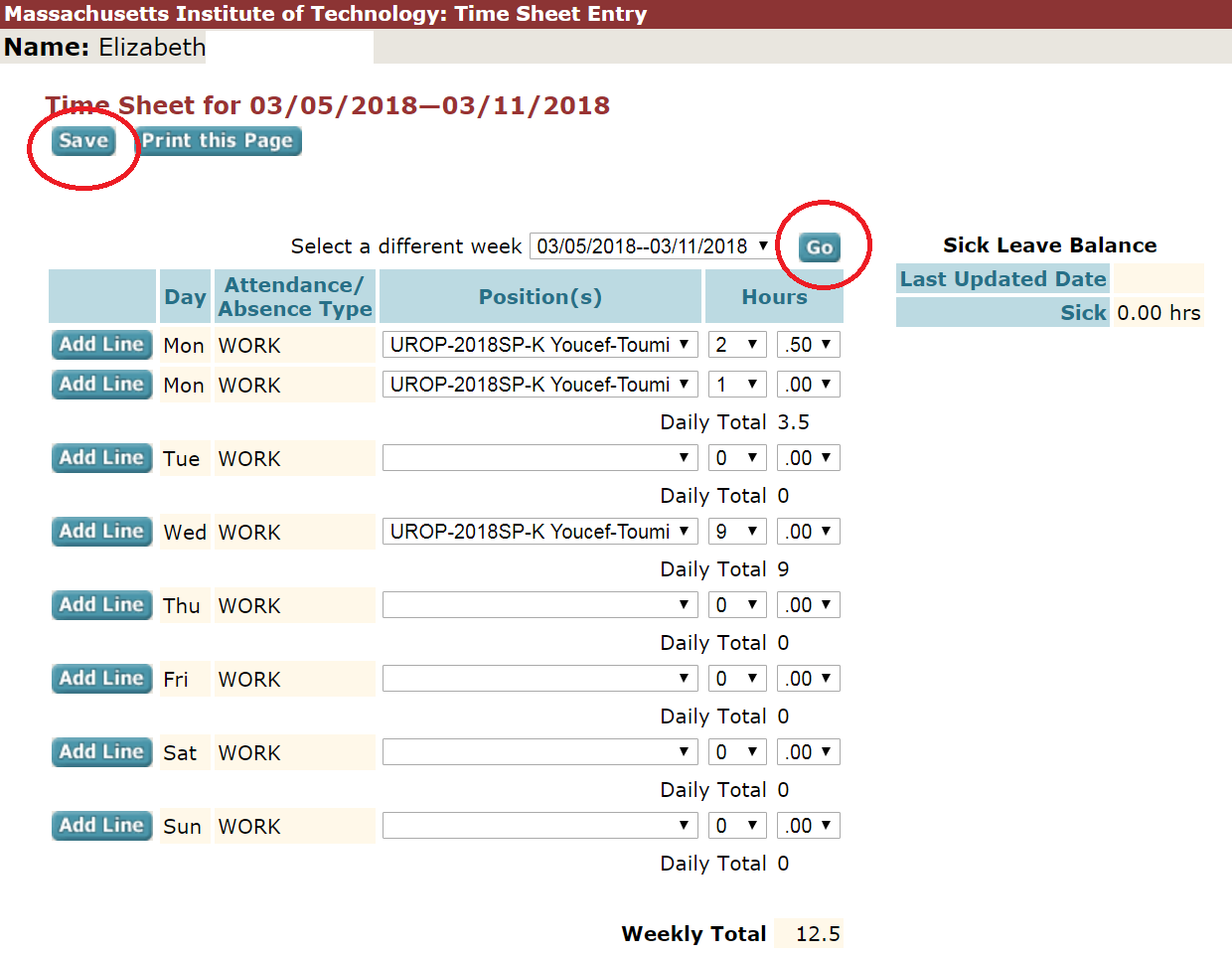Click Add Line on the Thursday row

pyautogui.click(x=101, y=605)
